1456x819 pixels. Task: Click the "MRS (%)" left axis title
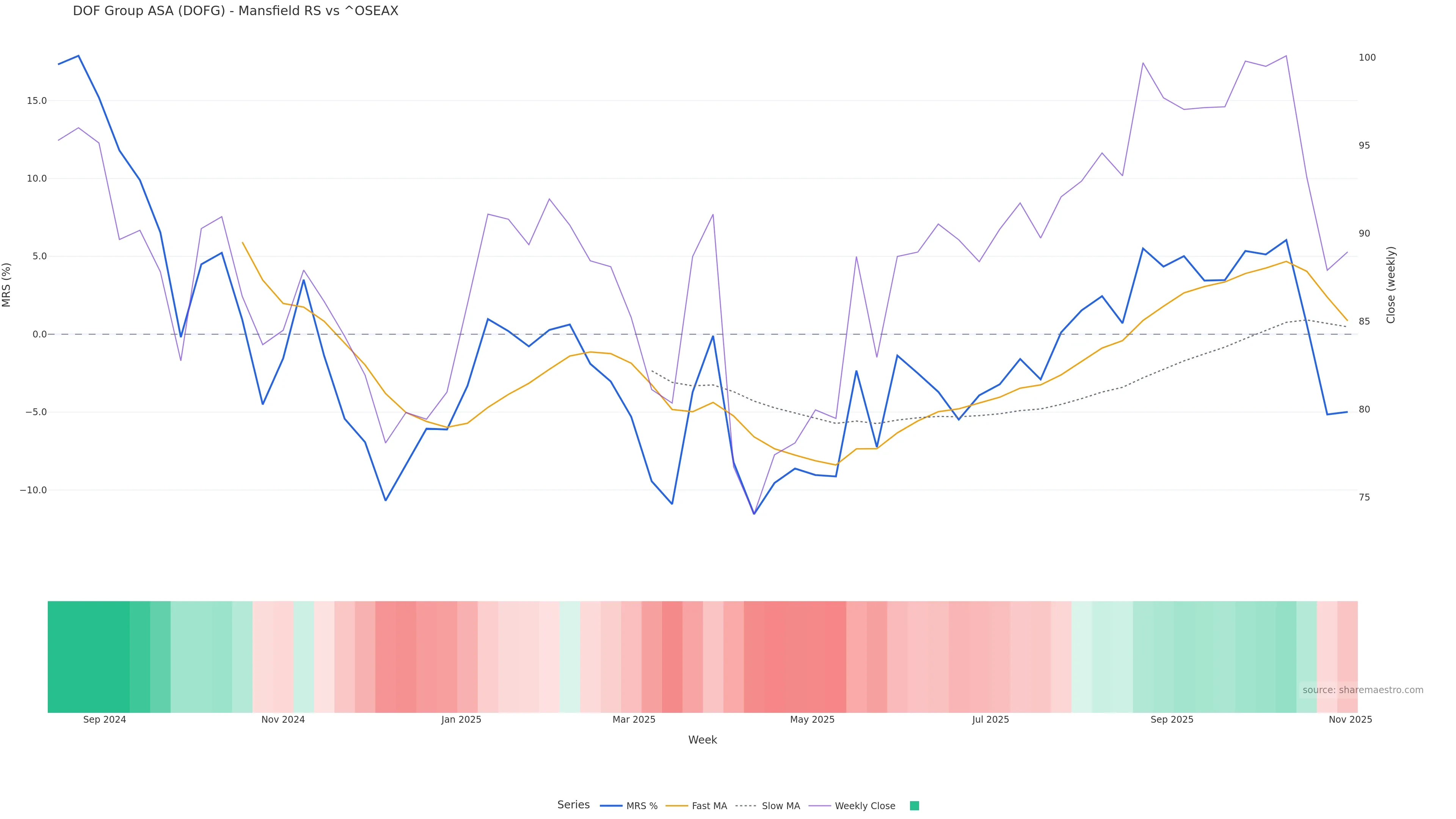7,285
